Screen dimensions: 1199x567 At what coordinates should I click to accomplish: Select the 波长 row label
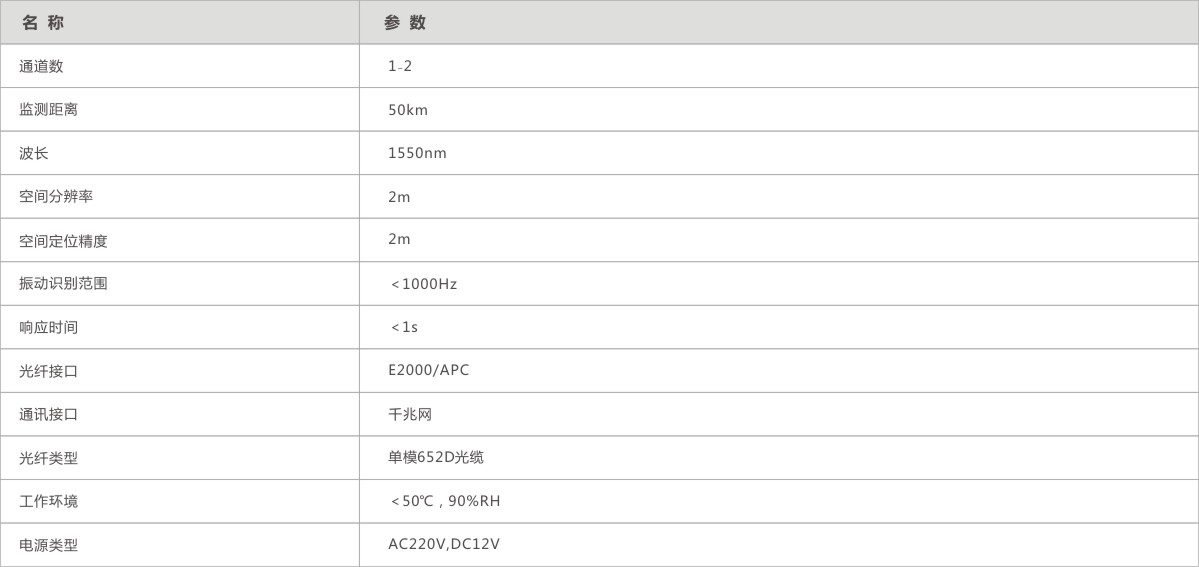click(x=34, y=153)
